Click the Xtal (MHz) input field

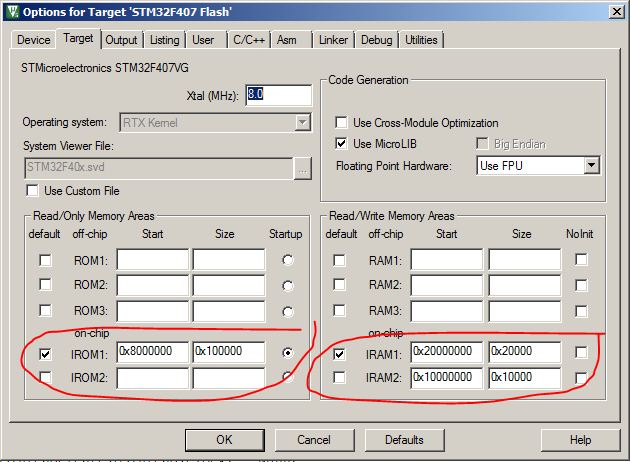pyautogui.click(x=271, y=95)
